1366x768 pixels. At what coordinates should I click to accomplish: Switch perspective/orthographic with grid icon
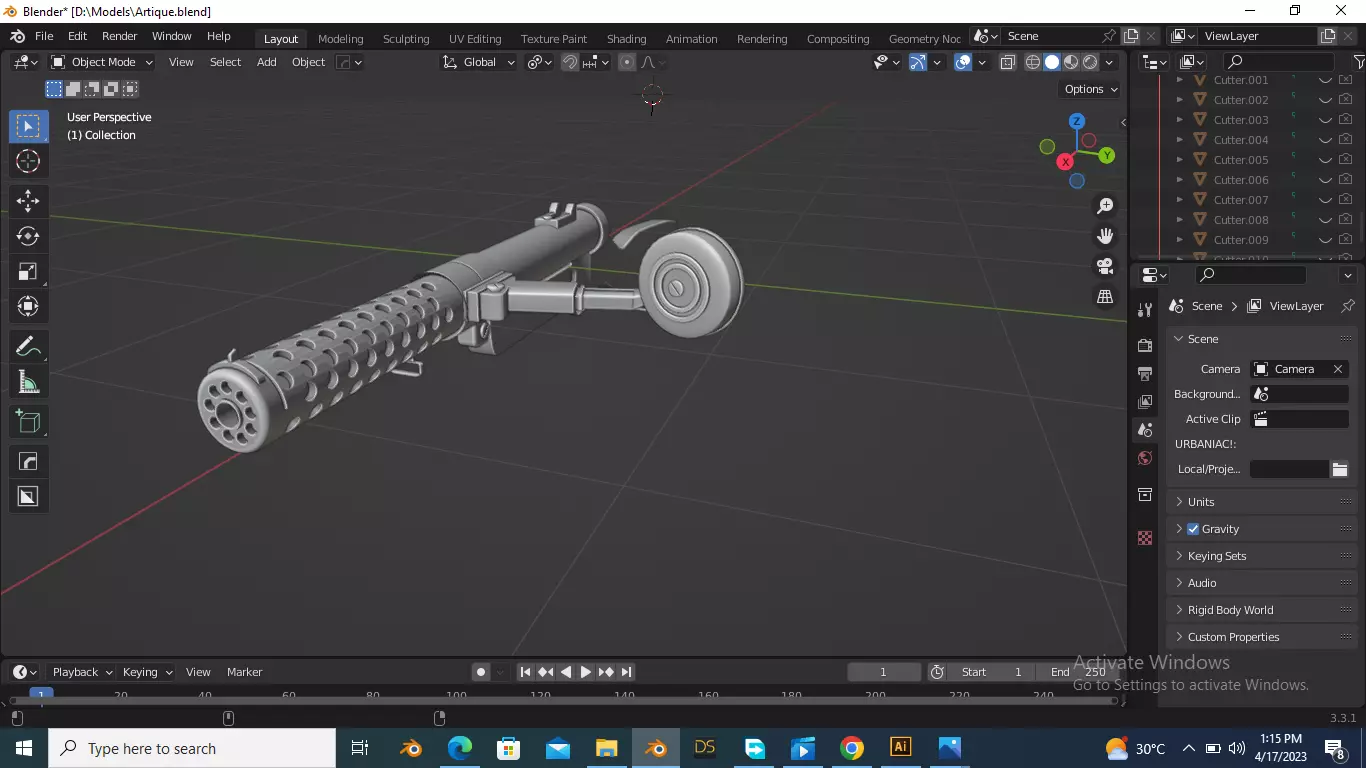[x=1105, y=296]
